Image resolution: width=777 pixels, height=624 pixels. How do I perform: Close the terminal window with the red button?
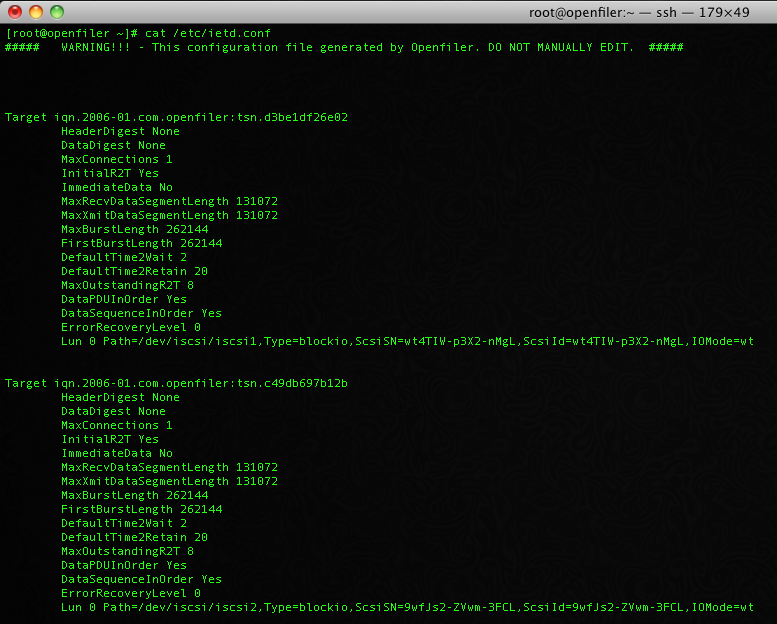coord(15,12)
